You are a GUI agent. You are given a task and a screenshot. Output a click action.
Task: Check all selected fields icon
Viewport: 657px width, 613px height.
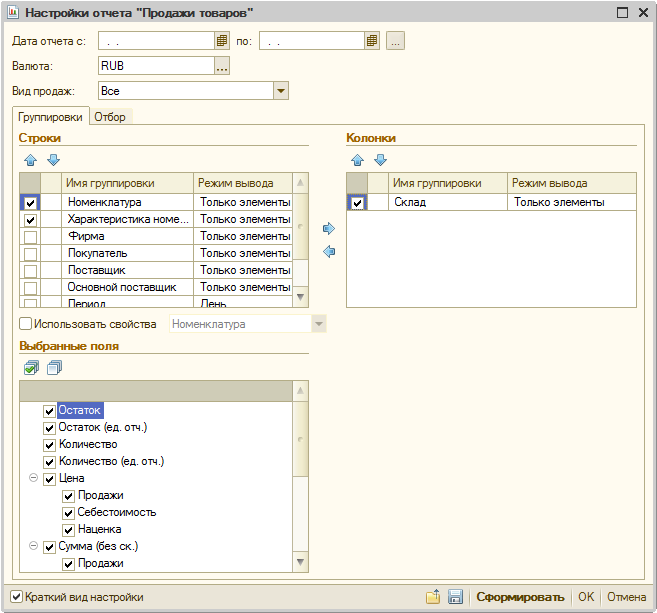click(31, 368)
